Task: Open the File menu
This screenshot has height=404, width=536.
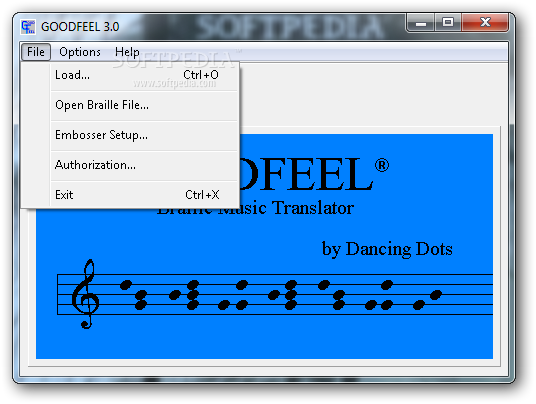Action: click(36, 52)
